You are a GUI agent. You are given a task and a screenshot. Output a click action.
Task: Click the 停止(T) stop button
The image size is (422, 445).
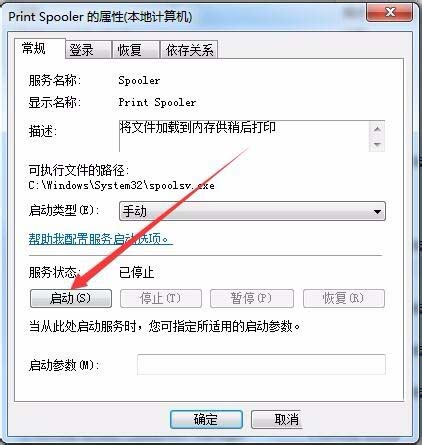161,298
